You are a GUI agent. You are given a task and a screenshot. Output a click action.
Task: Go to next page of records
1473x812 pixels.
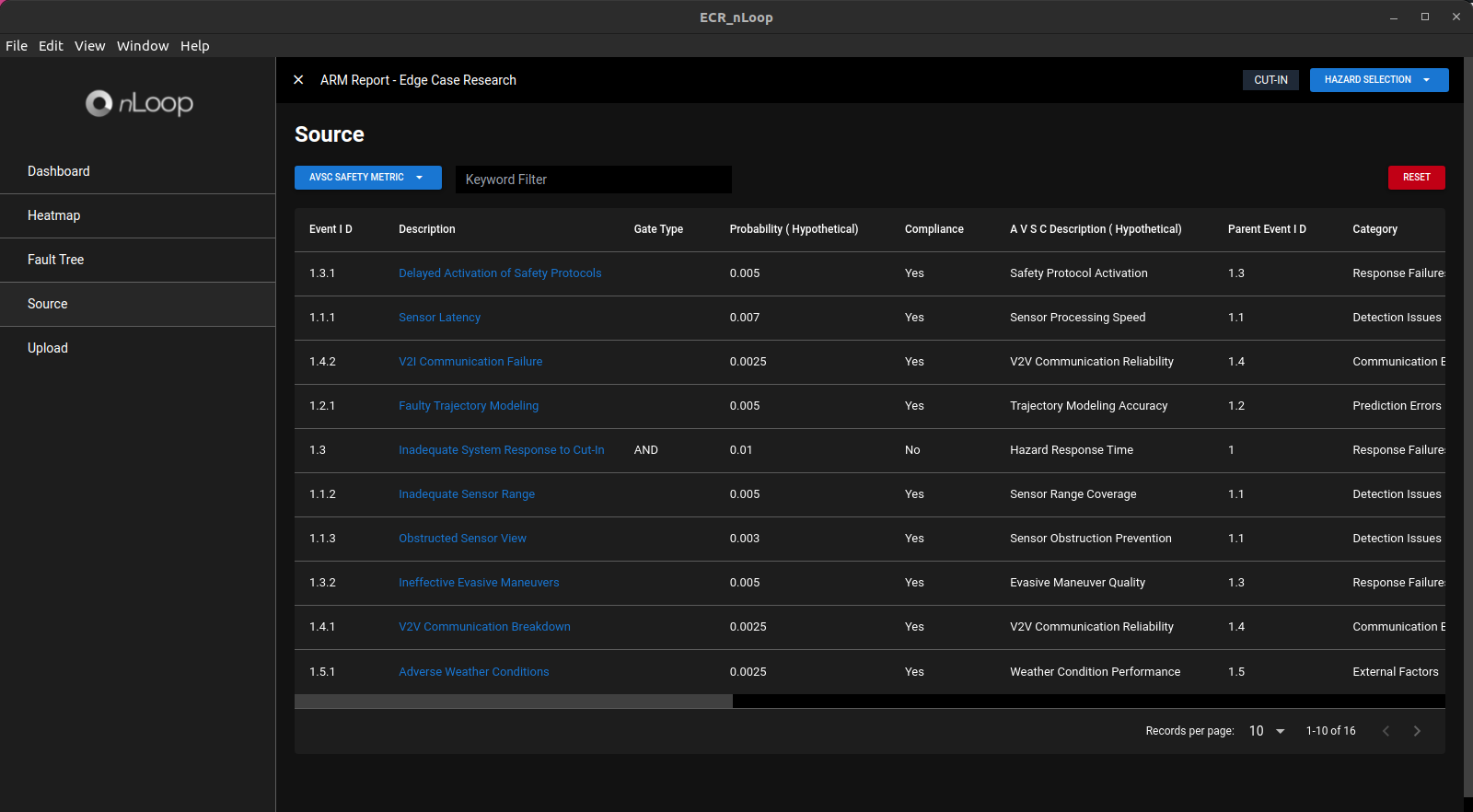pos(1417,731)
